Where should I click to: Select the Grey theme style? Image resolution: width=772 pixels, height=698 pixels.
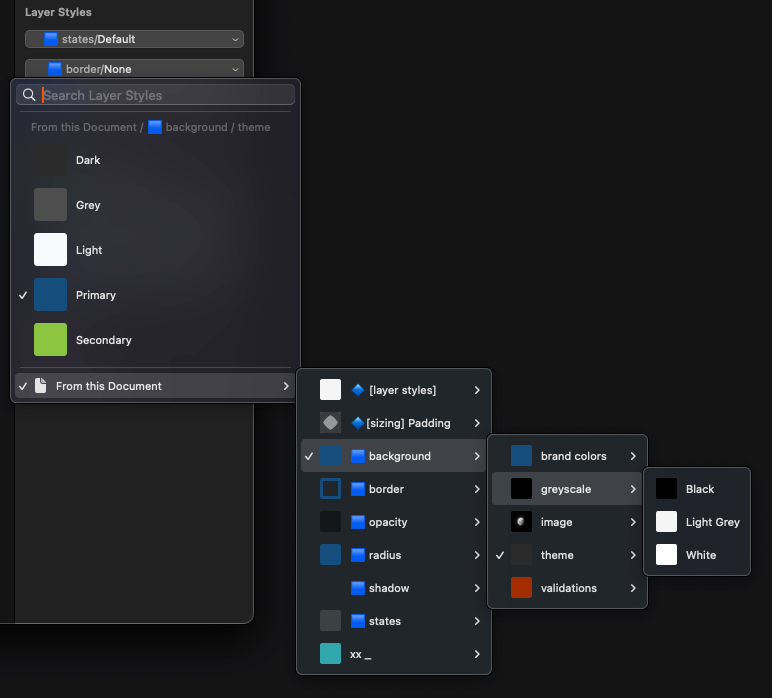[x=155, y=205]
